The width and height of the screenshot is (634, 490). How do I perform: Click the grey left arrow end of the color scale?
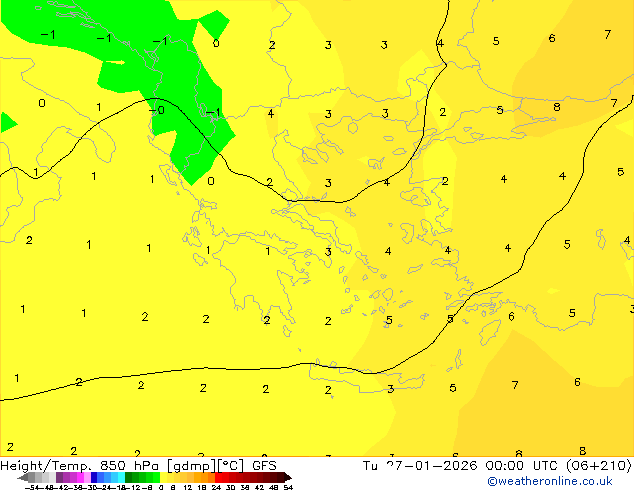(x=23, y=477)
